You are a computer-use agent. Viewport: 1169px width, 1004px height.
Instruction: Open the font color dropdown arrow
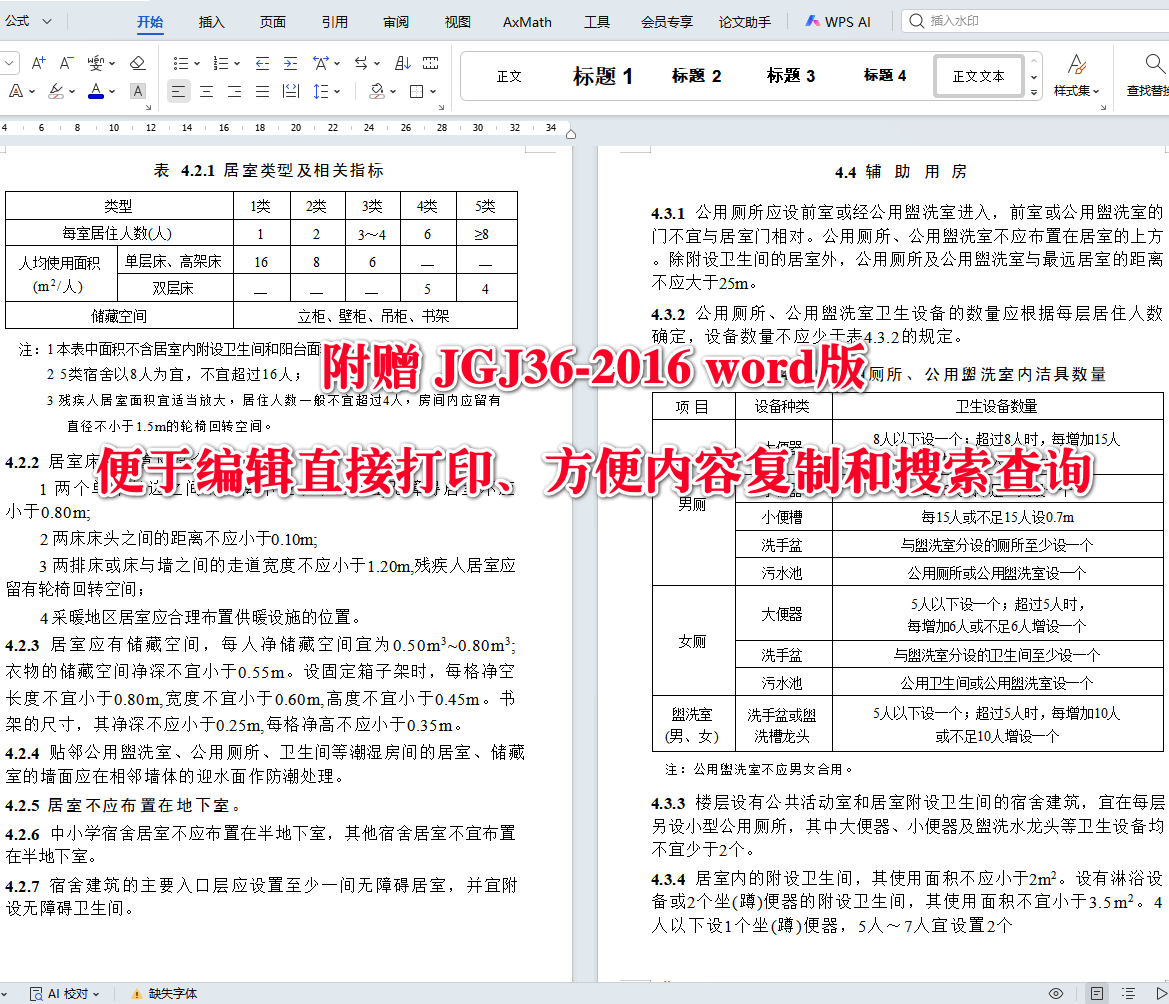click(x=112, y=92)
